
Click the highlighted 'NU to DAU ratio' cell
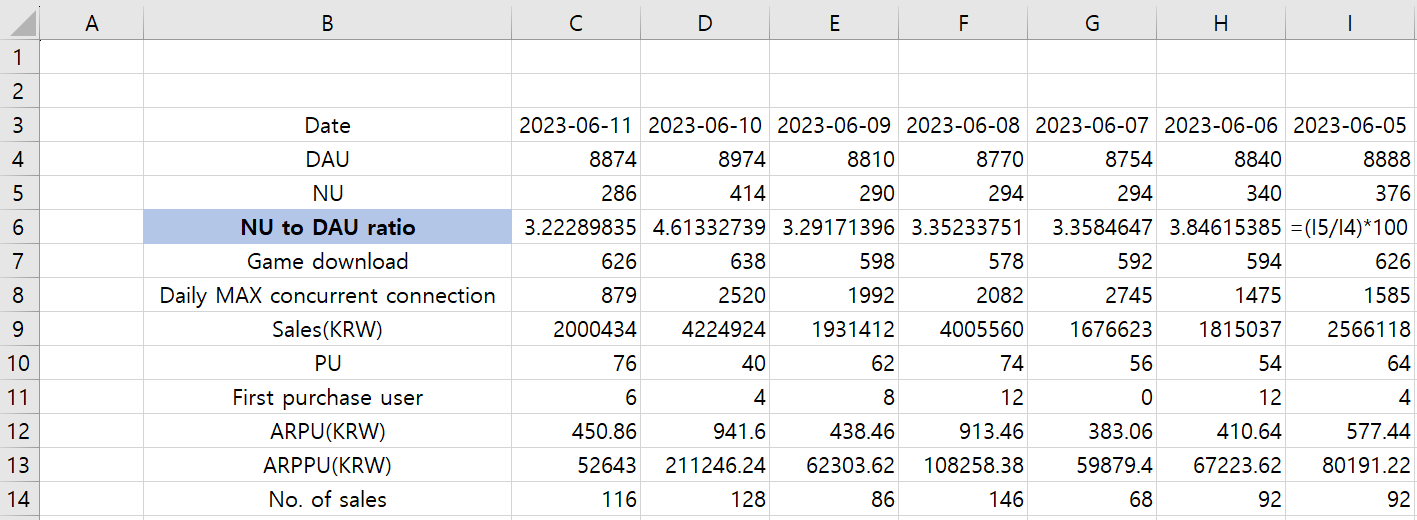click(x=327, y=227)
